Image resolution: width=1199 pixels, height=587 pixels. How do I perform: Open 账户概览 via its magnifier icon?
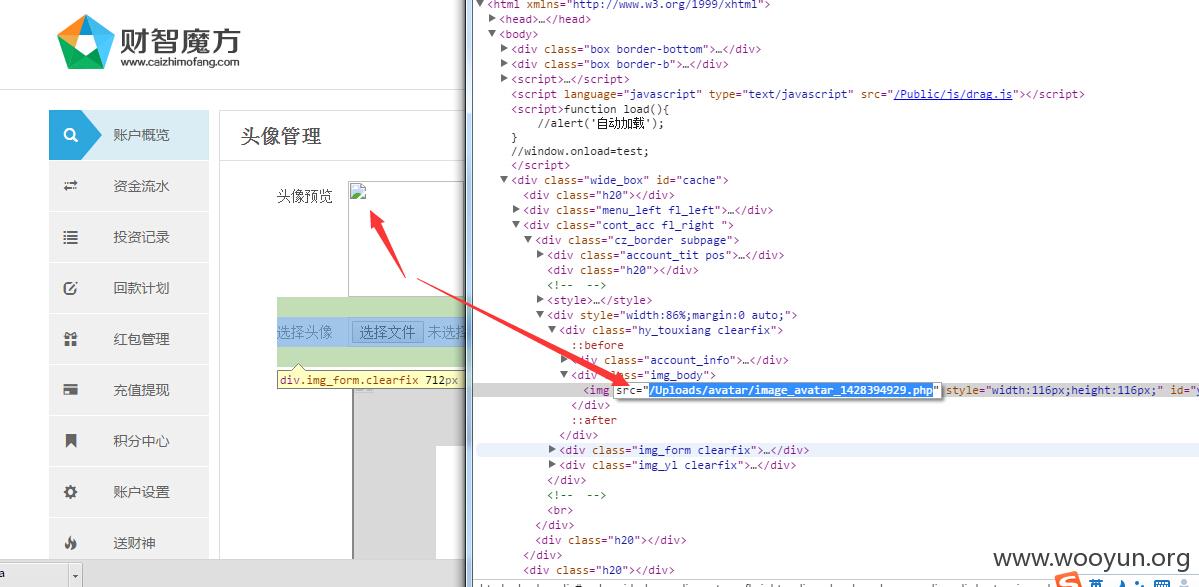[x=70, y=135]
